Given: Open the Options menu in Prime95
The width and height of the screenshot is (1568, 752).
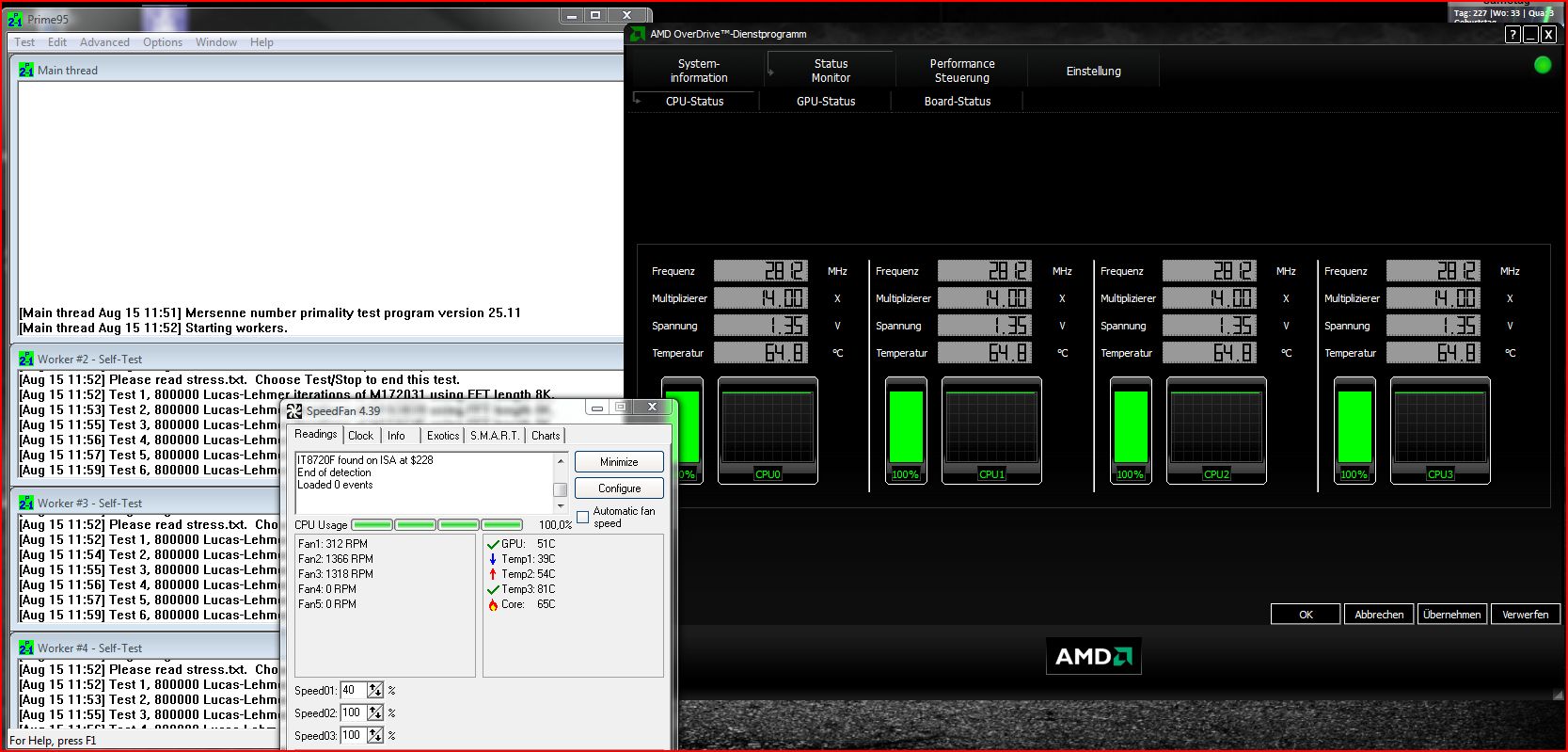Looking at the screenshot, I should (163, 42).
